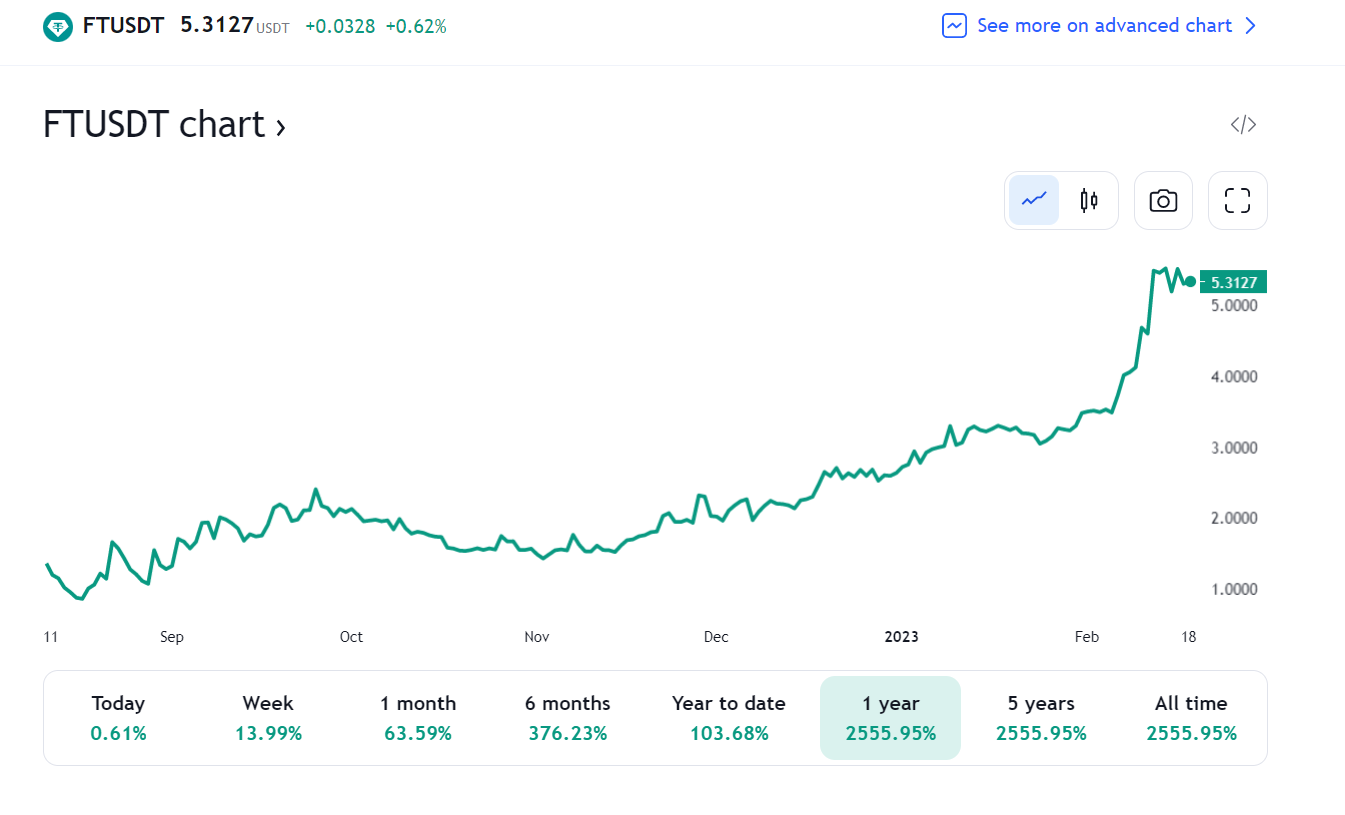Click the Sep label on time axis
The width and height of the screenshot is (1345, 815).
pyautogui.click(x=172, y=637)
